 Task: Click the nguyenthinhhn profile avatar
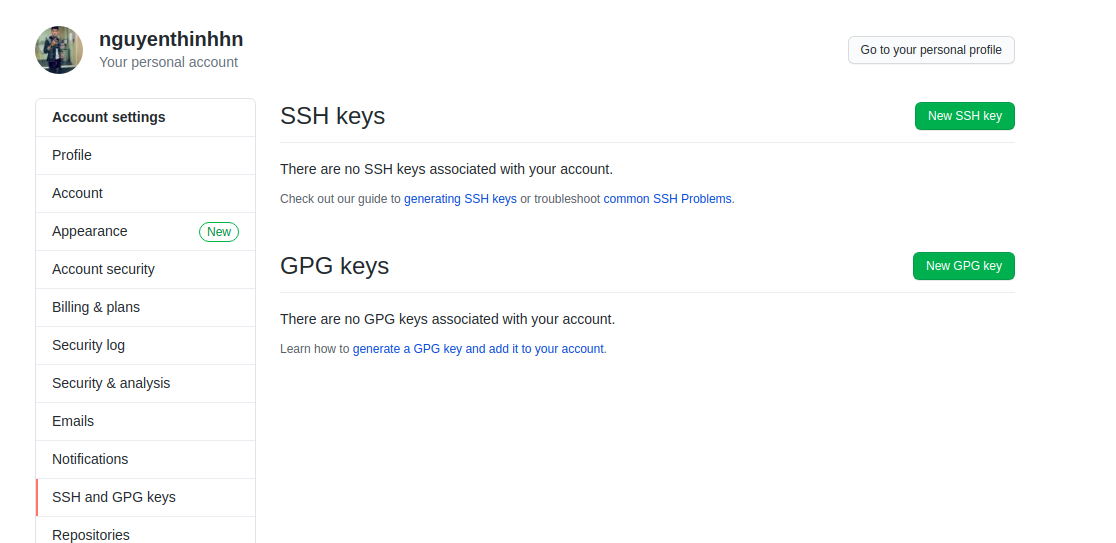(x=59, y=50)
